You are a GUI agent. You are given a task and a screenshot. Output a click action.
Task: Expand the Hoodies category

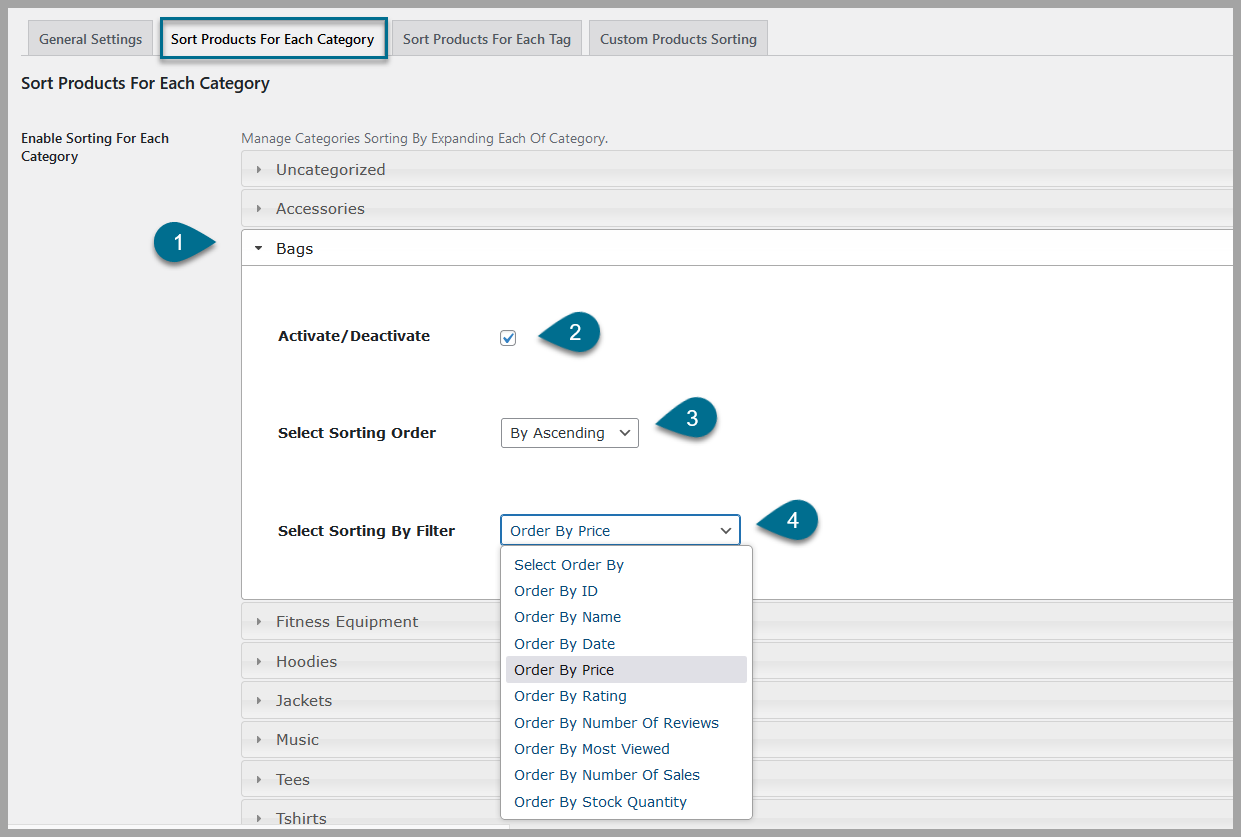pyautogui.click(x=306, y=662)
